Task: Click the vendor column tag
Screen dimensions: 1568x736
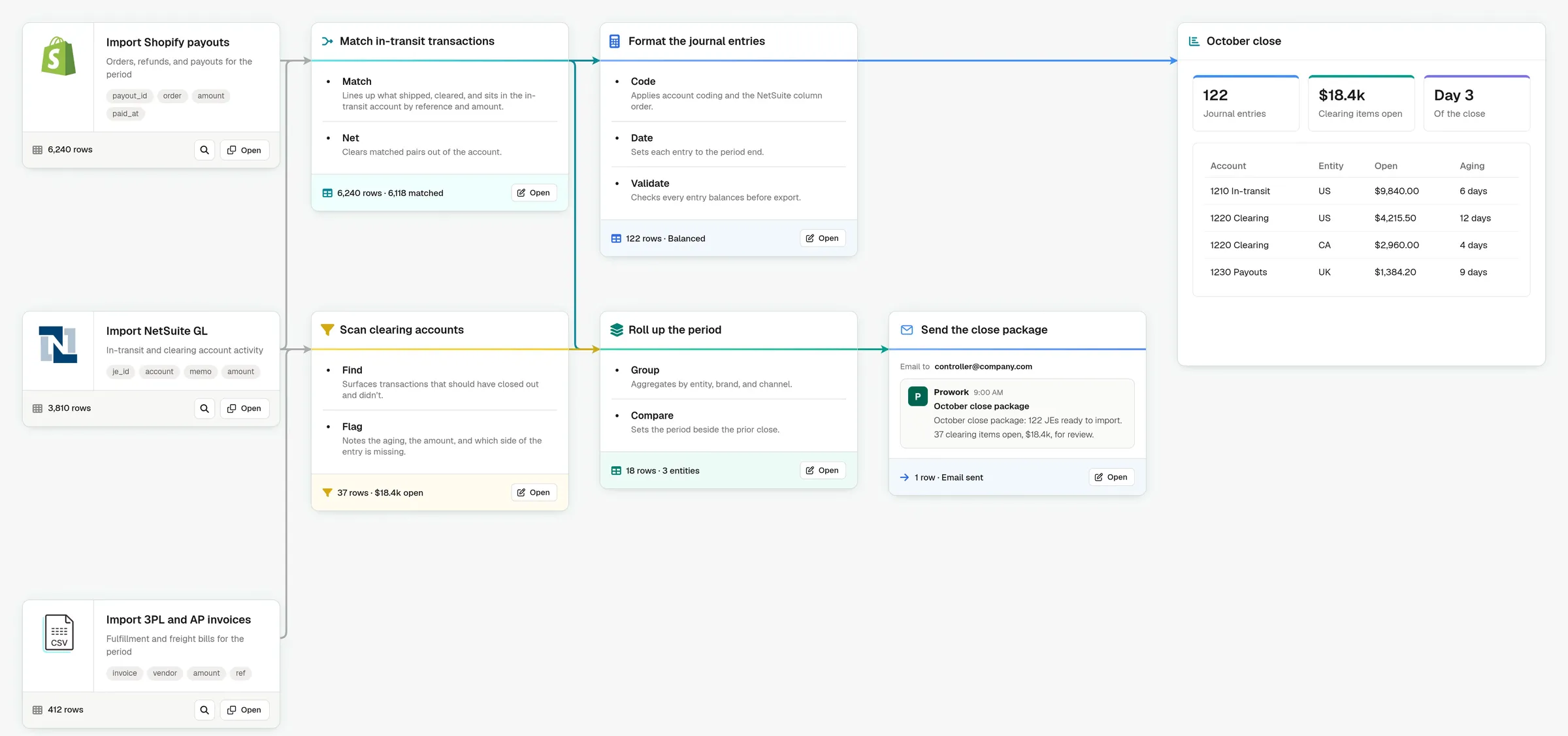Action: [x=165, y=673]
